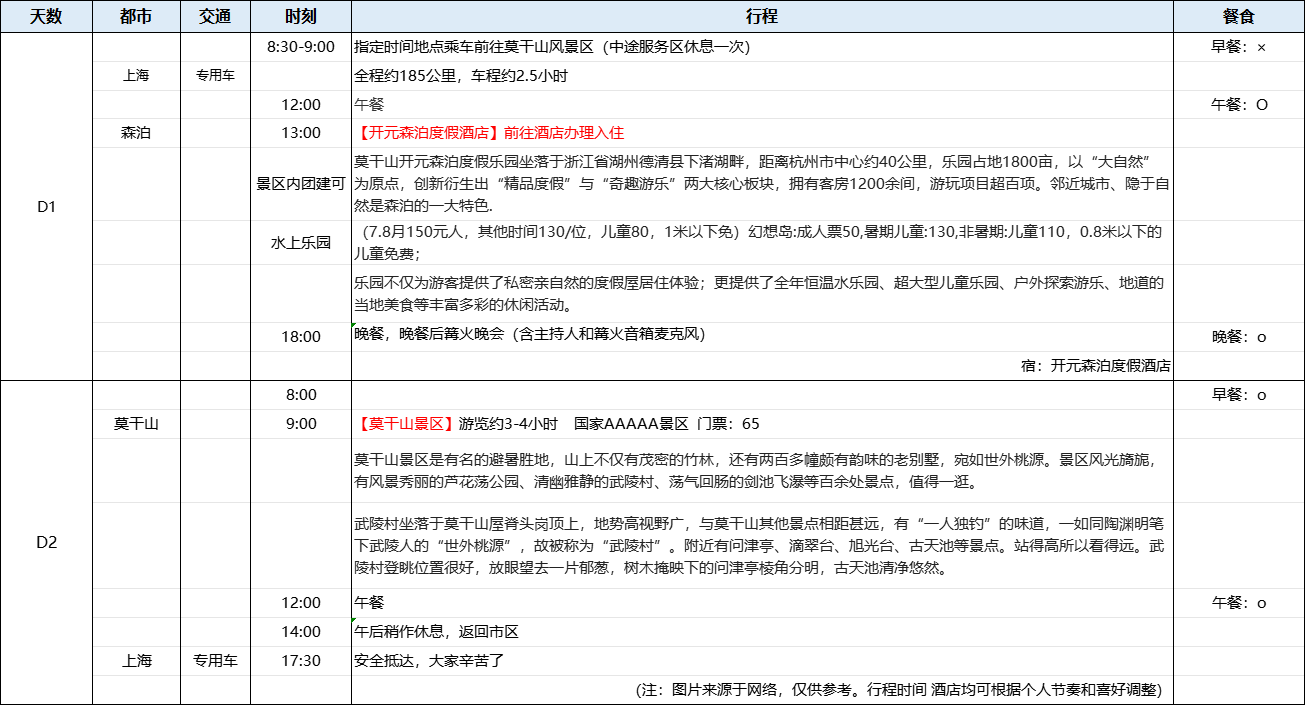Select the 行程 header cell
Image resolution: width=1305 pixels, height=705 pixels.
(761, 17)
